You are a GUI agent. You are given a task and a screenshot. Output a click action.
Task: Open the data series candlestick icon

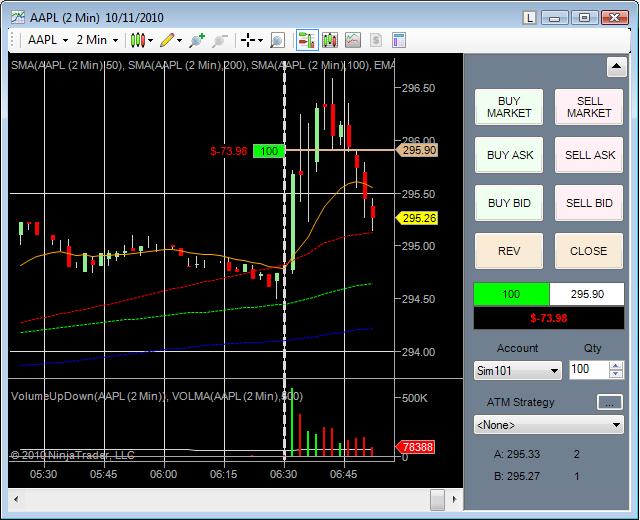330,40
